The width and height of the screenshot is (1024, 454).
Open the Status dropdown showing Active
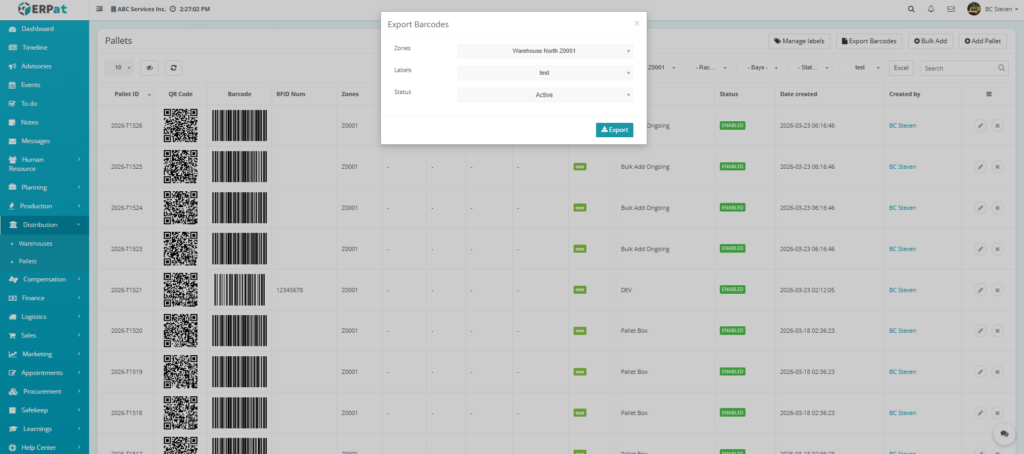coord(544,95)
